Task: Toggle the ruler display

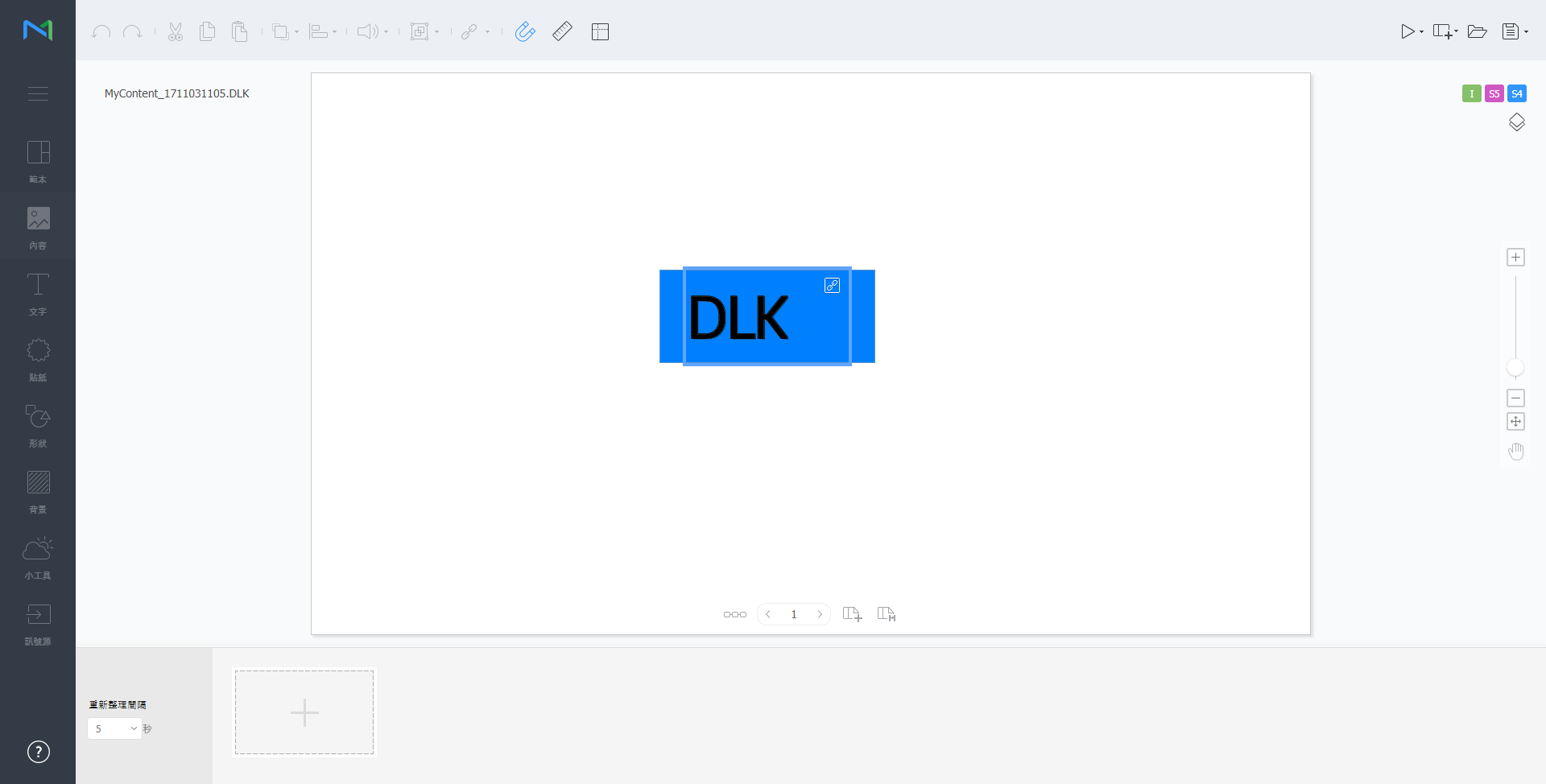Action: (562, 31)
